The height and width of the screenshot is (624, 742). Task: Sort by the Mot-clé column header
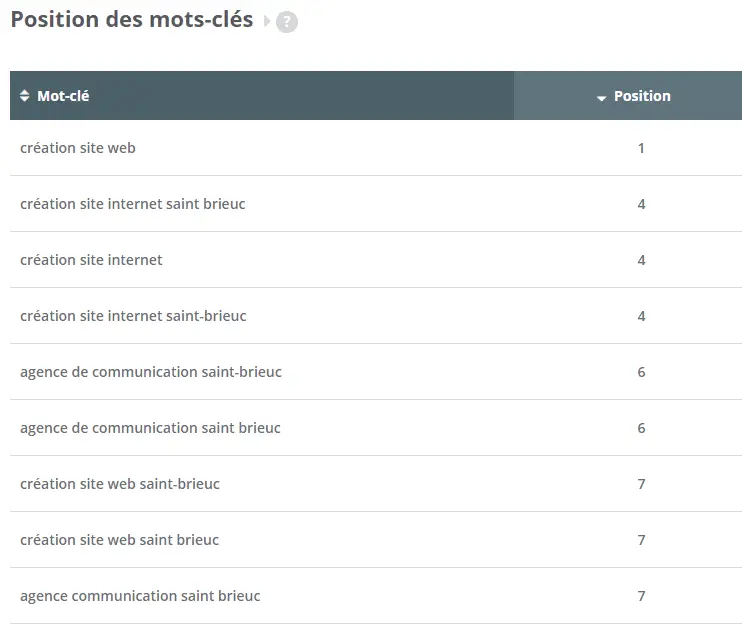tap(262, 96)
